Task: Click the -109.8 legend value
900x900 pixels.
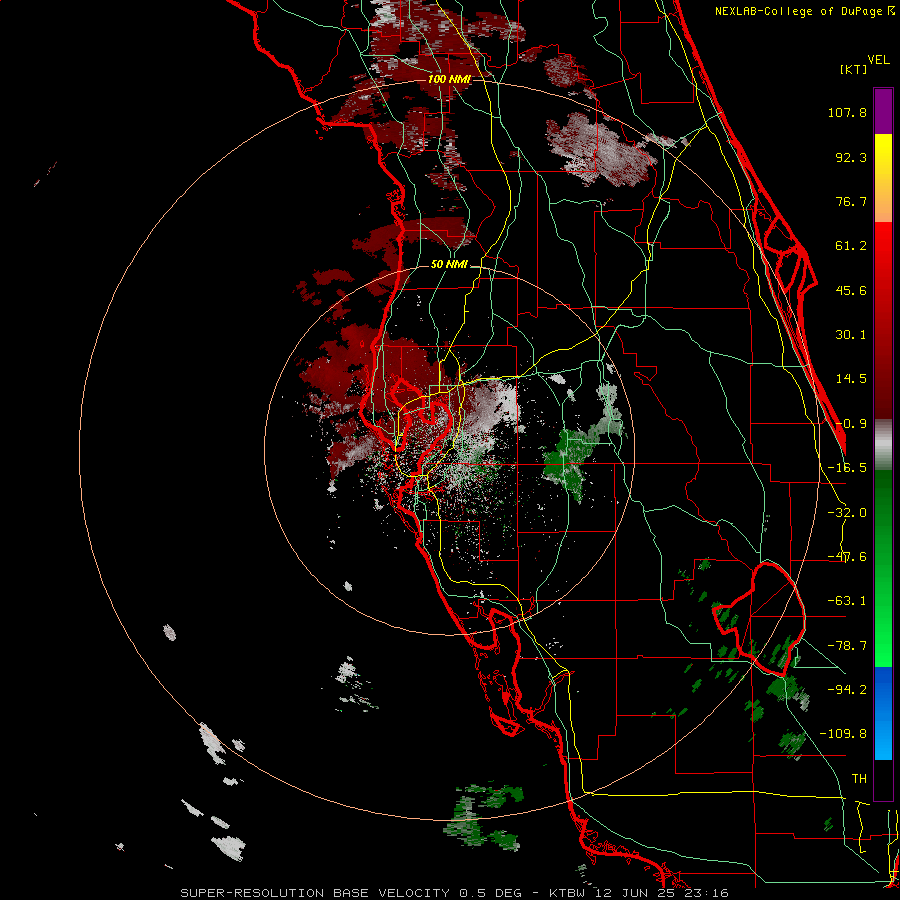Action: (843, 734)
